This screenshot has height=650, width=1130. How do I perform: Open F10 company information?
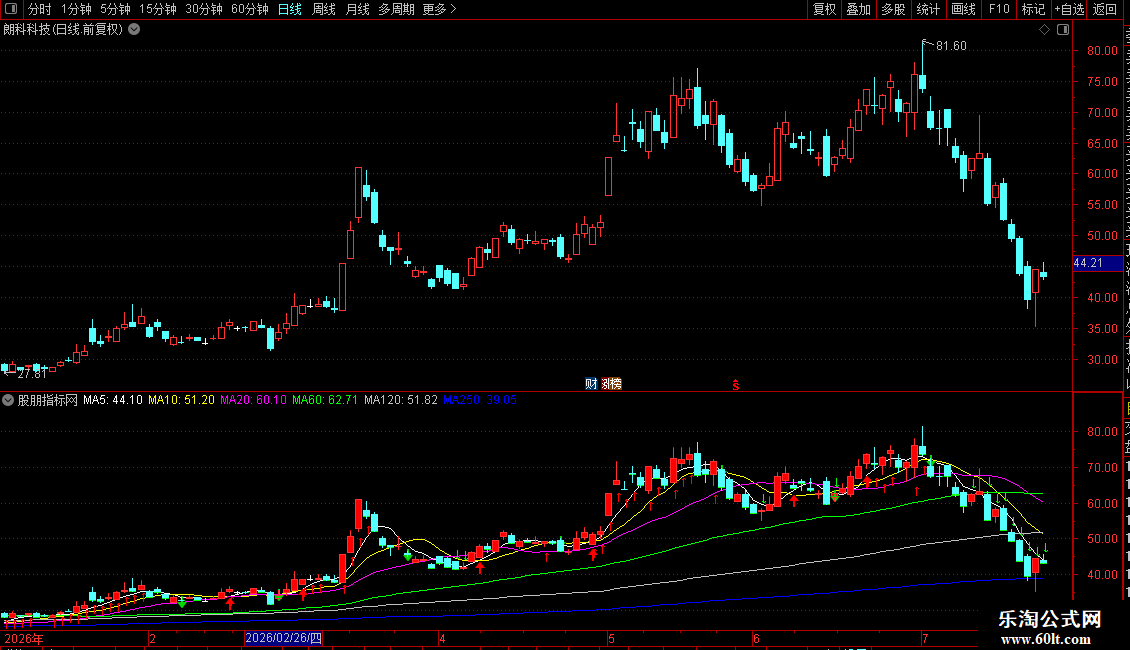pos(999,9)
